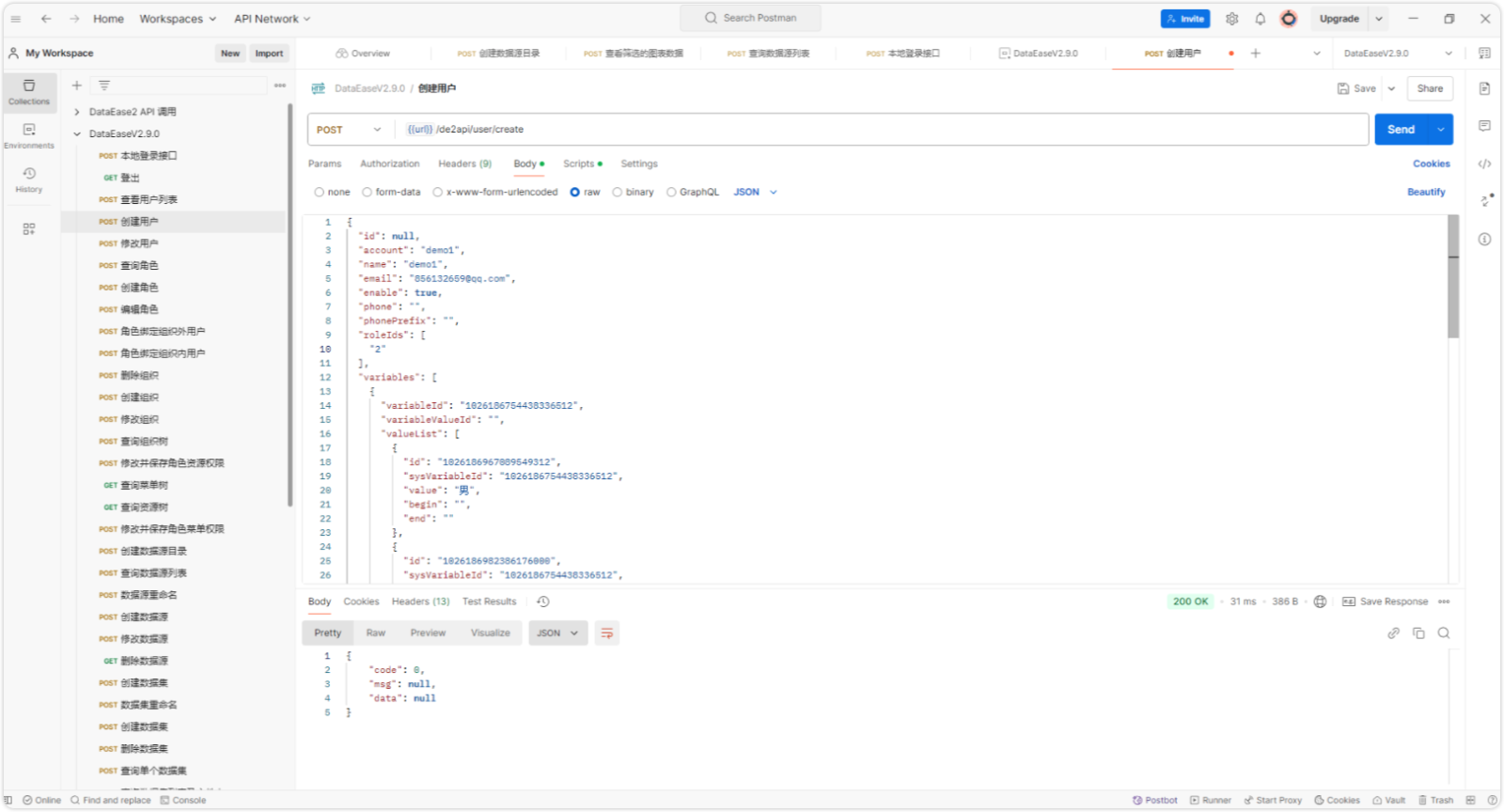Select the none body type
1504x812 pixels.
pyautogui.click(x=332, y=193)
